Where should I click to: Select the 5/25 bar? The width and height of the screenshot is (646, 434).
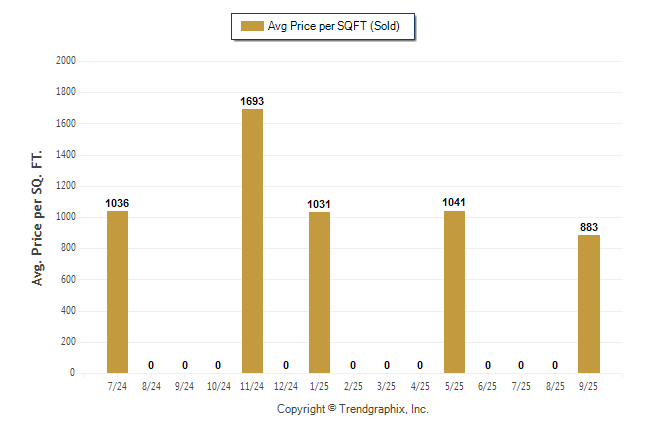454,292
